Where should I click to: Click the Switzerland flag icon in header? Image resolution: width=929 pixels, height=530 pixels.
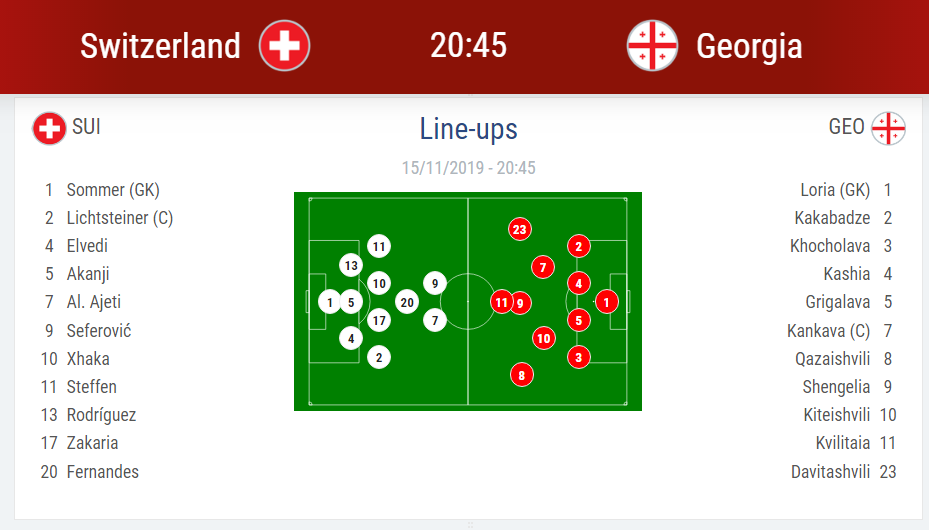tap(284, 46)
